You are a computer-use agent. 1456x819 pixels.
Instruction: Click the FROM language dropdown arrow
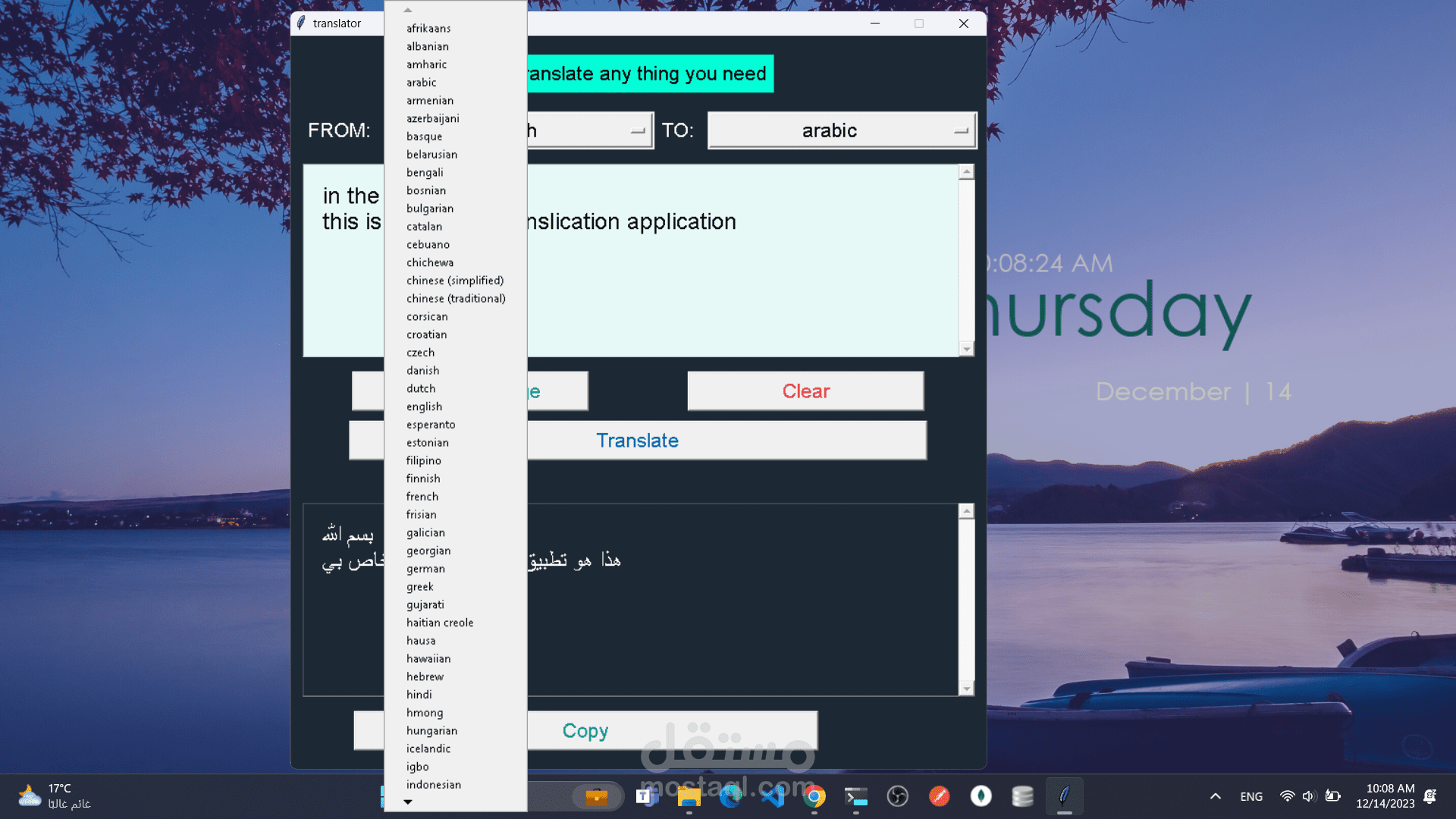click(x=638, y=130)
